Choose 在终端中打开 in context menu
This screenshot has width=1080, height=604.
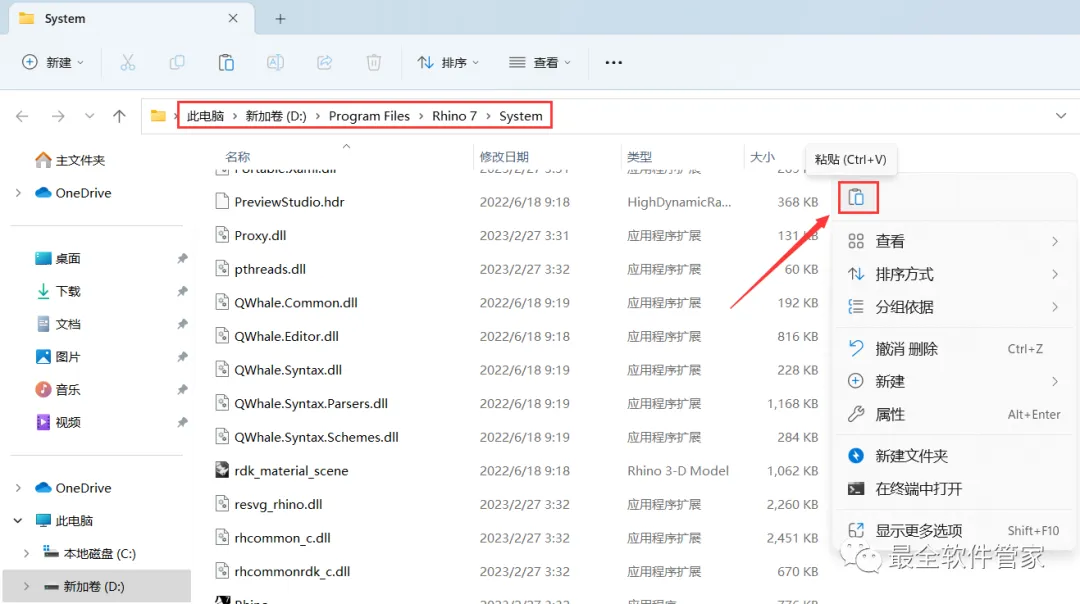[953, 489]
